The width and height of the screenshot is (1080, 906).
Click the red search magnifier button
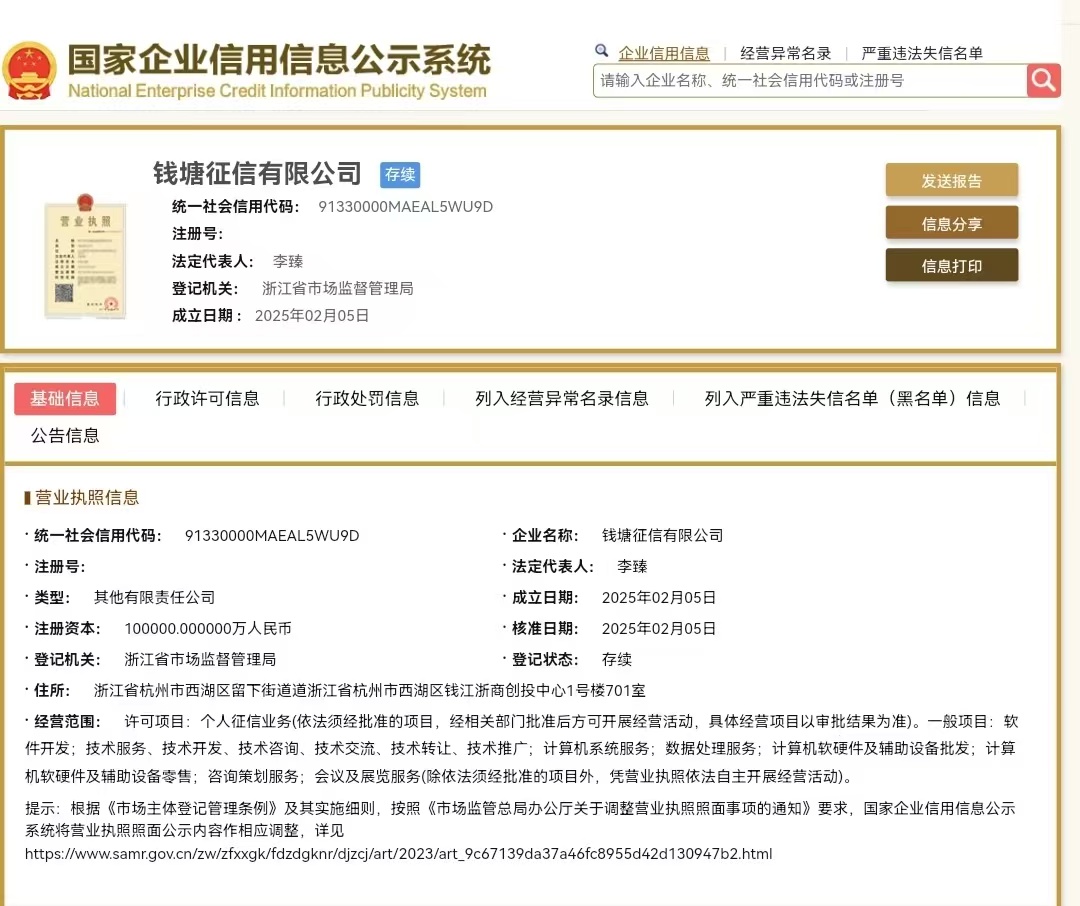click(1043, 80)
